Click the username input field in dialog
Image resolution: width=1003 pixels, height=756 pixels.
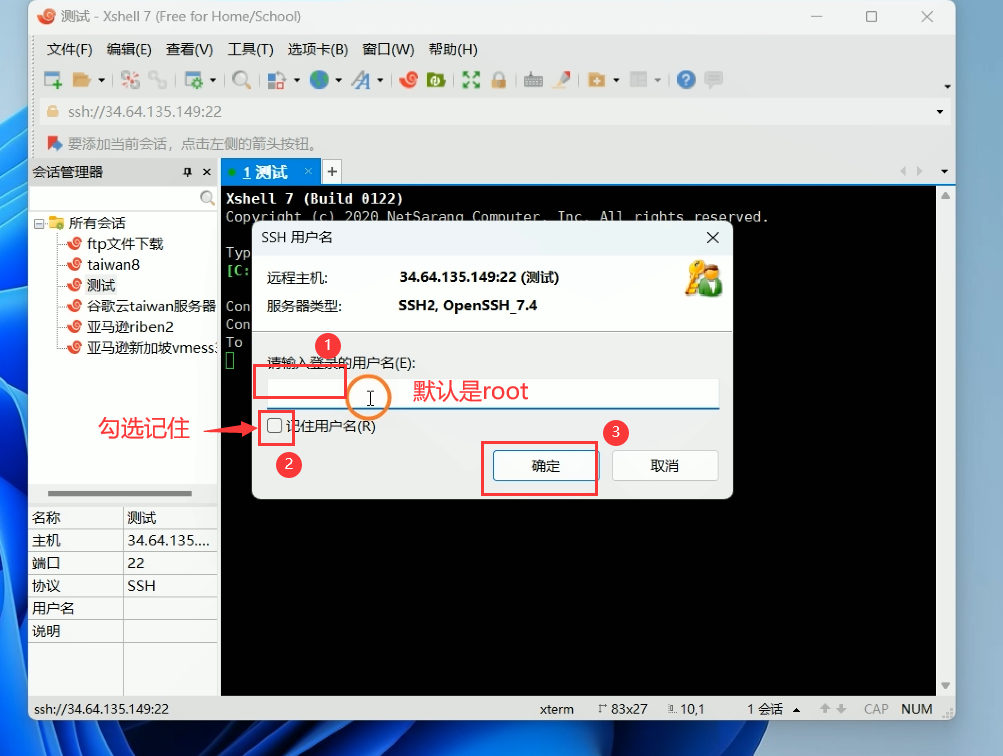493,392
